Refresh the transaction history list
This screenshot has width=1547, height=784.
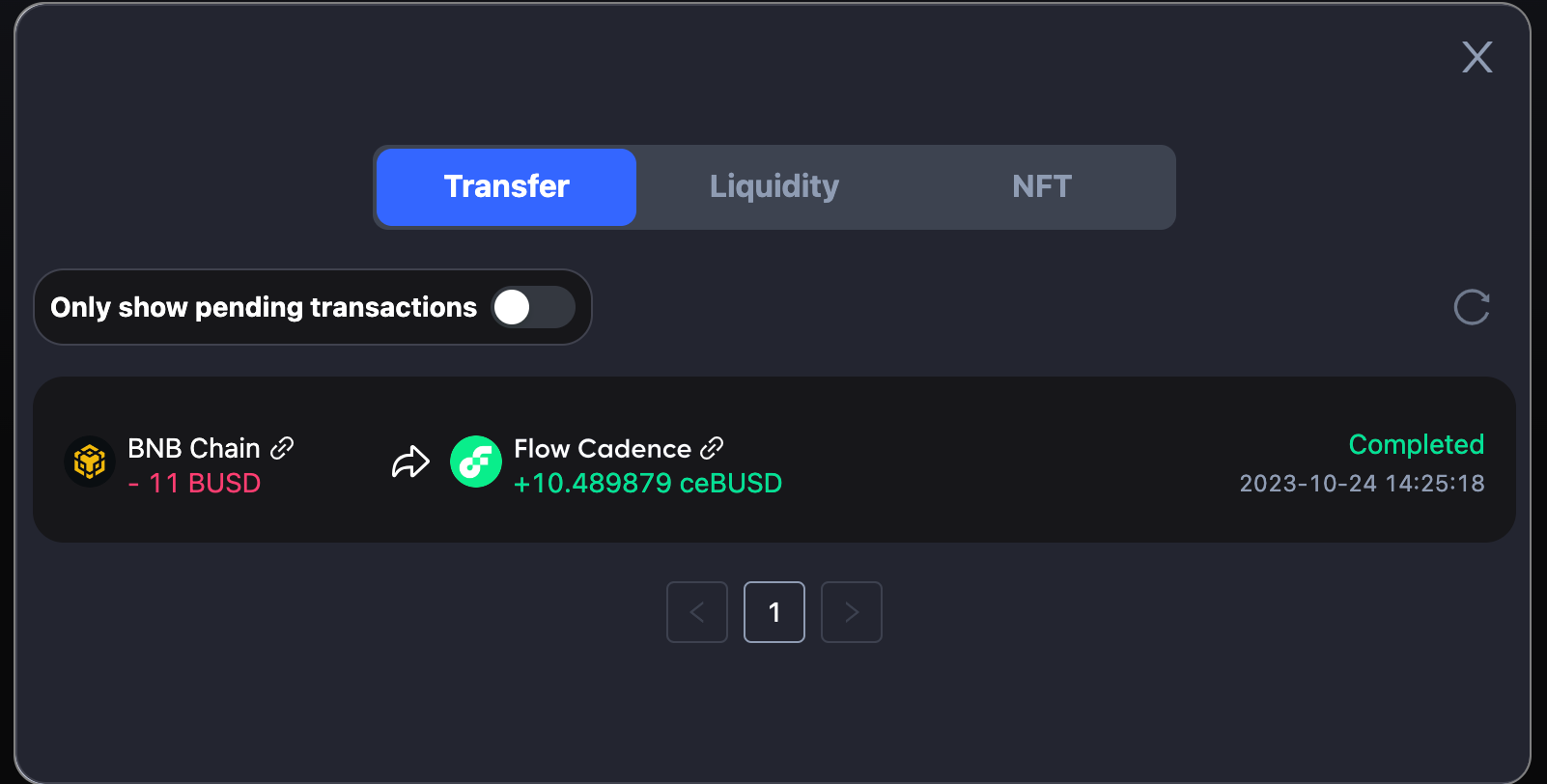click(1472, 307)
